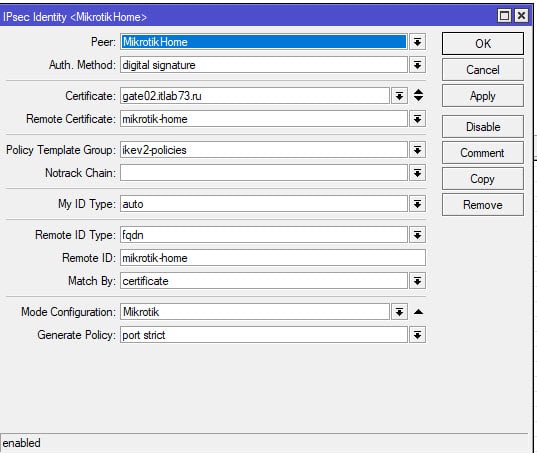Copy this IPsec identity

483,179
